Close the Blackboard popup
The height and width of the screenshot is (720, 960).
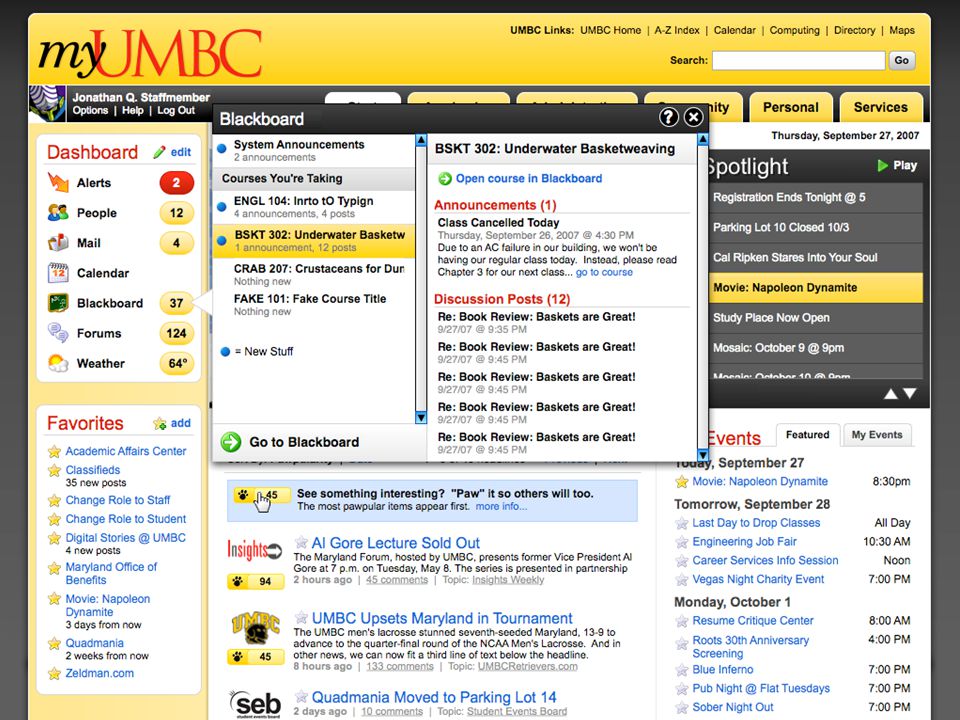pyautogui.click(x=693, y=118)
